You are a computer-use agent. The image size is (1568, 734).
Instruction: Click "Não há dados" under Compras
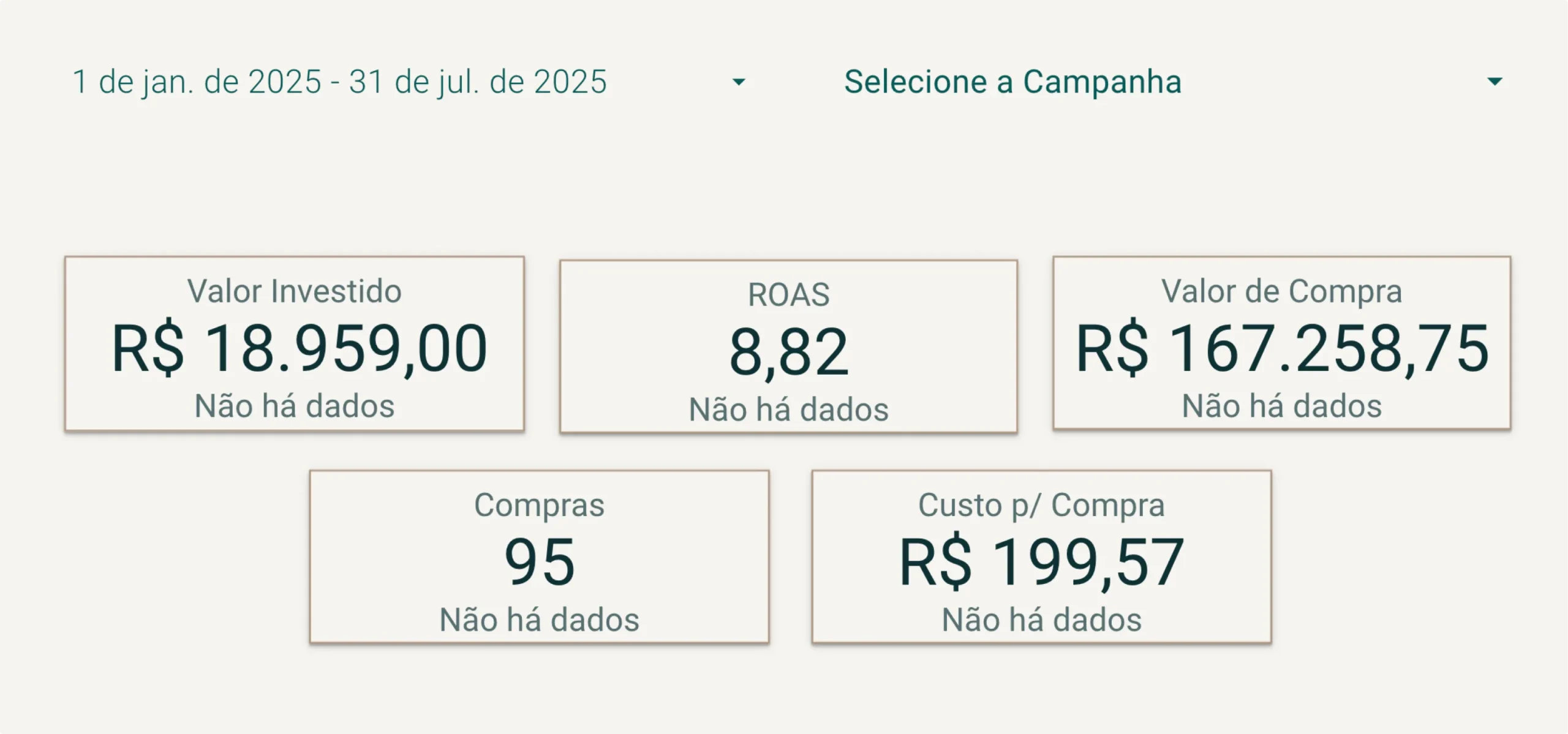539,620
